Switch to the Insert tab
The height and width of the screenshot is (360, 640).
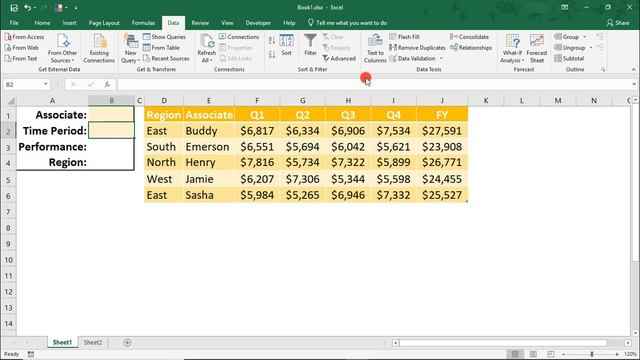click(x=69, y=23)
